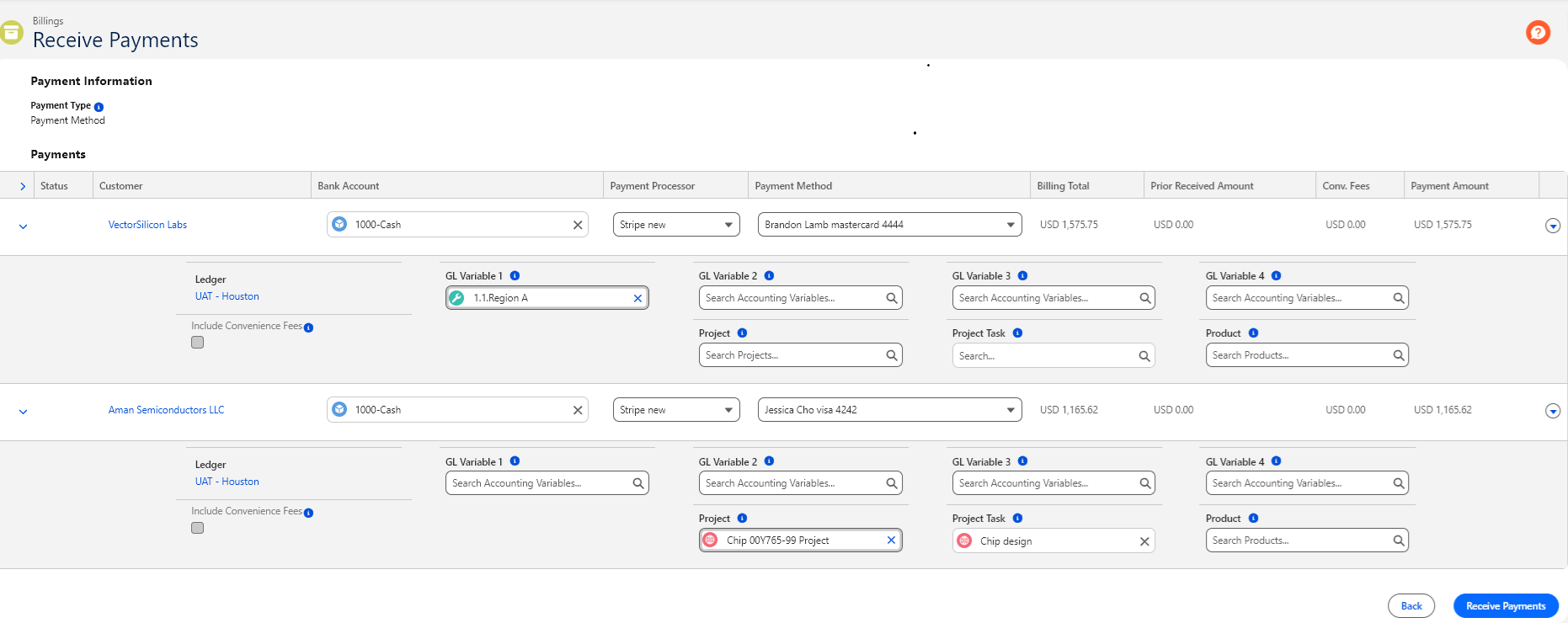This screenshot has height=623, width=1568.
Task: Check Include Convenience Fees for Aman Semiconductors
Action: pyautogui.click(x=197, y=528)
